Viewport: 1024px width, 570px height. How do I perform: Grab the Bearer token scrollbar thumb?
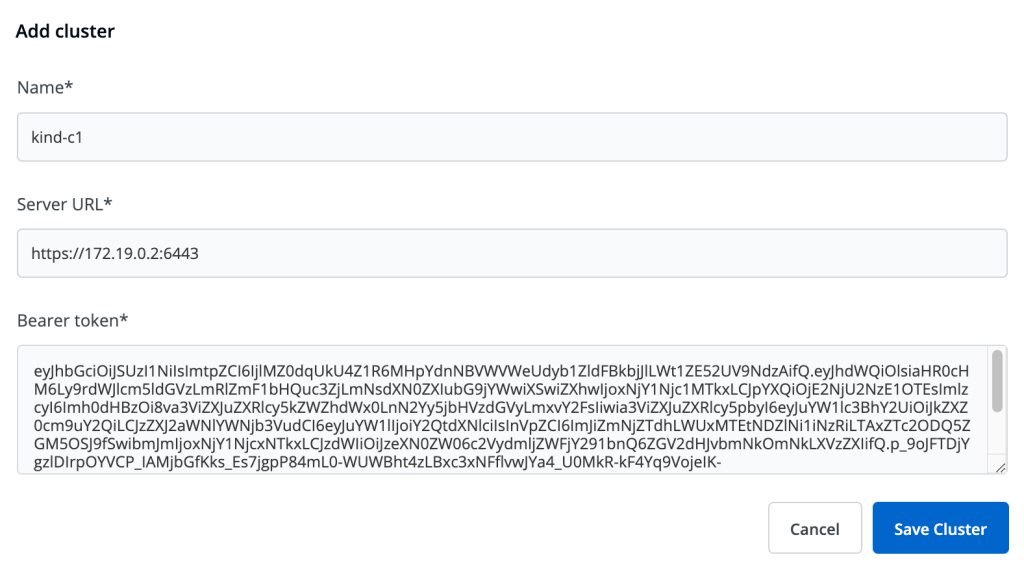pos(996,381)
